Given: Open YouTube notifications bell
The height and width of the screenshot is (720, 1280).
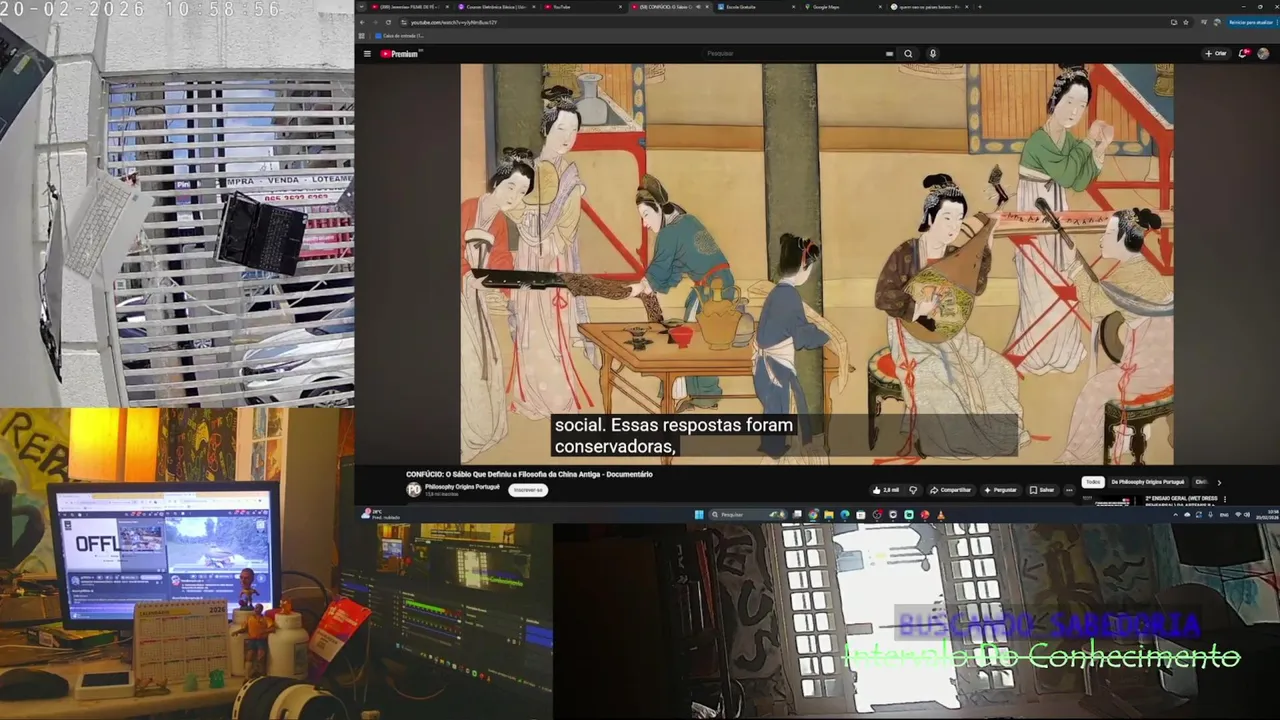Looking at the screenshot, I should point(1245,53).
